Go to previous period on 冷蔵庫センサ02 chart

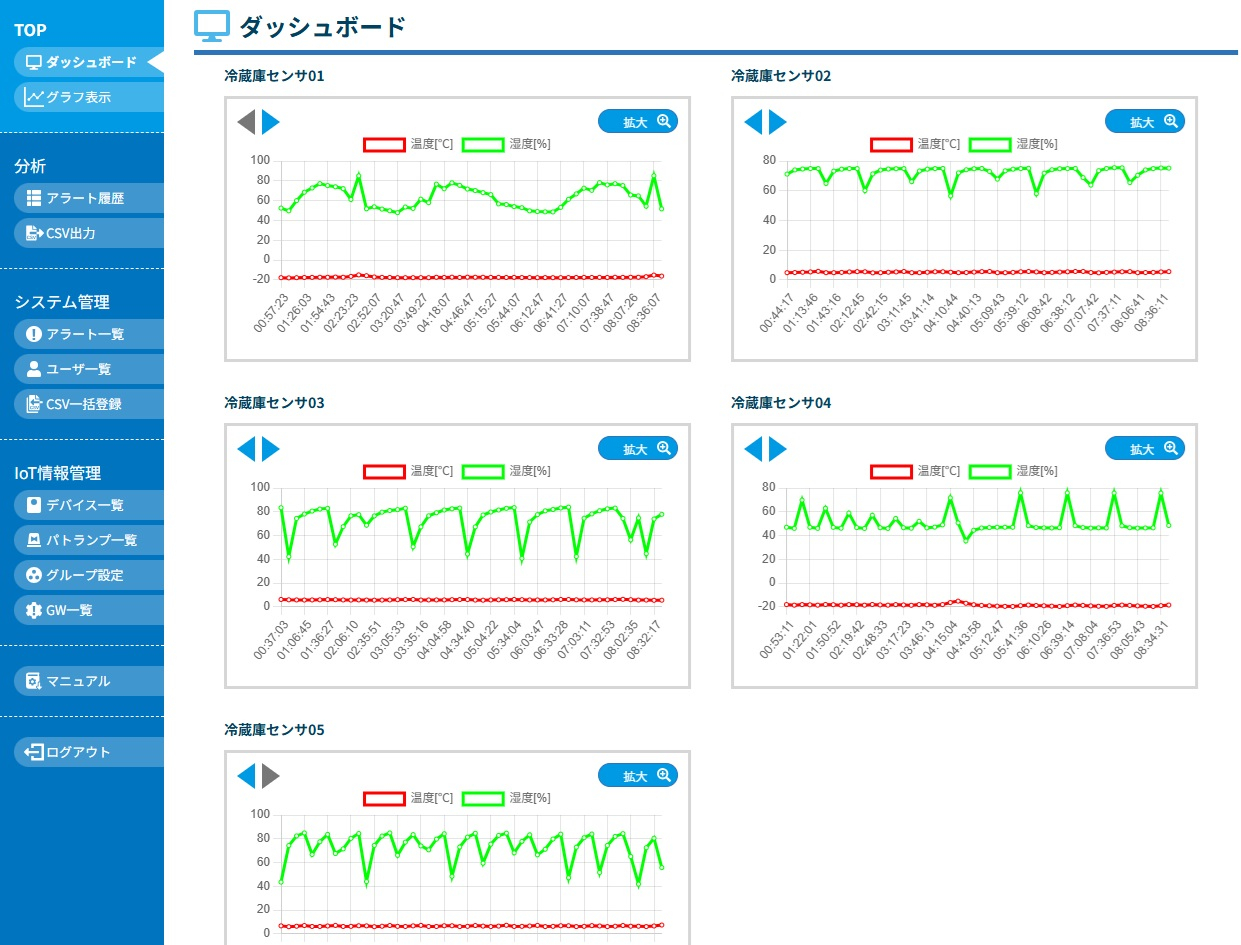pos(753,123)
